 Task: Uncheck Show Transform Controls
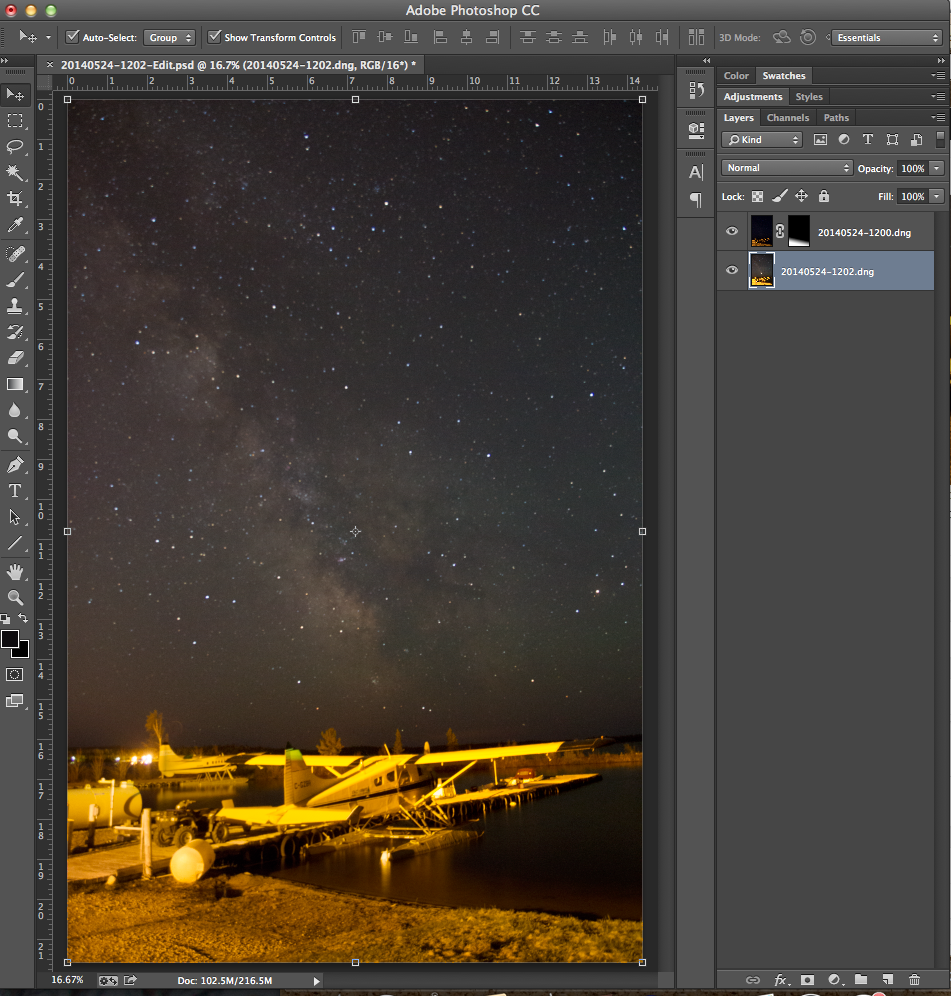point(214,37)
